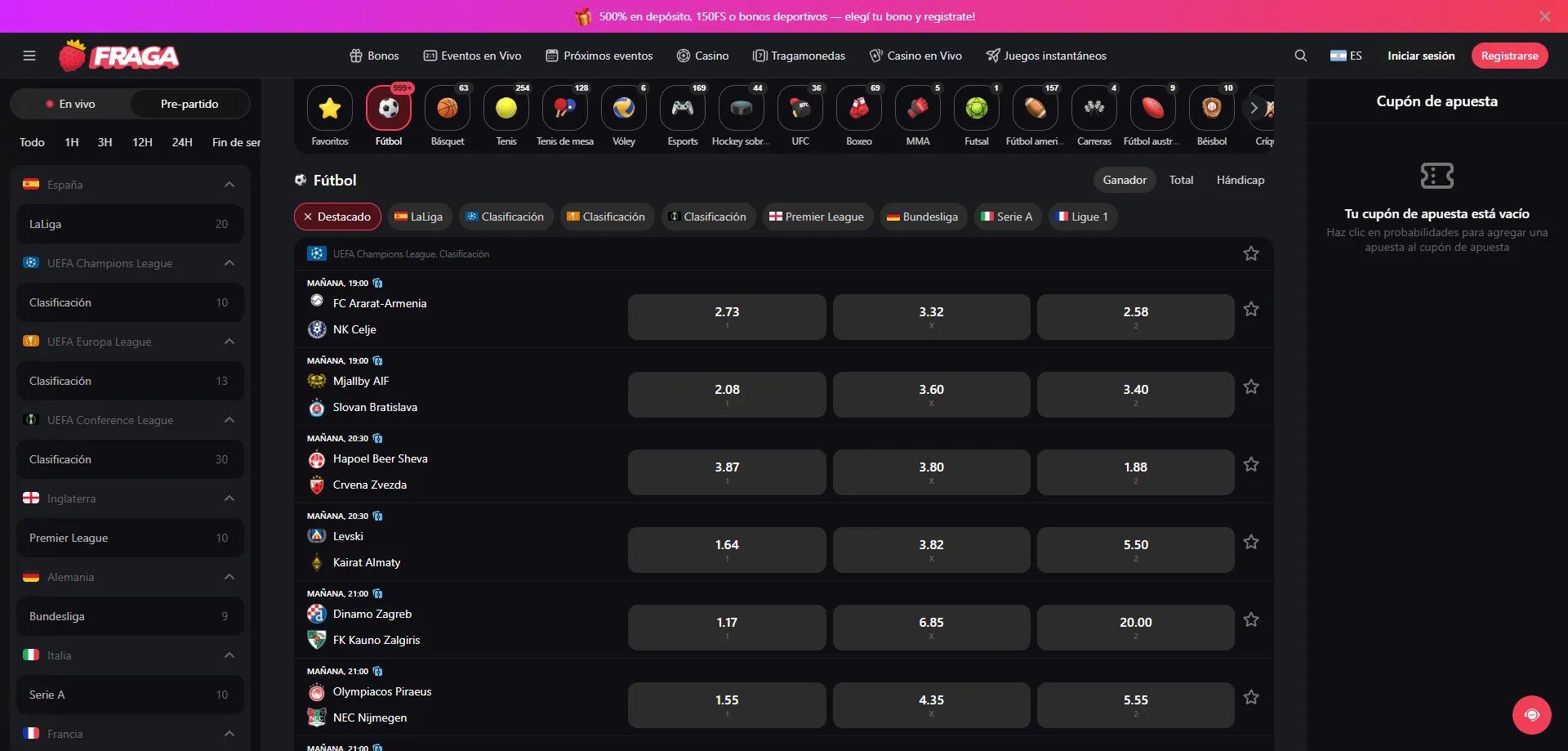Close the pink promo banner
This screenshot has height=751, width=1568.
point(1544,16)
